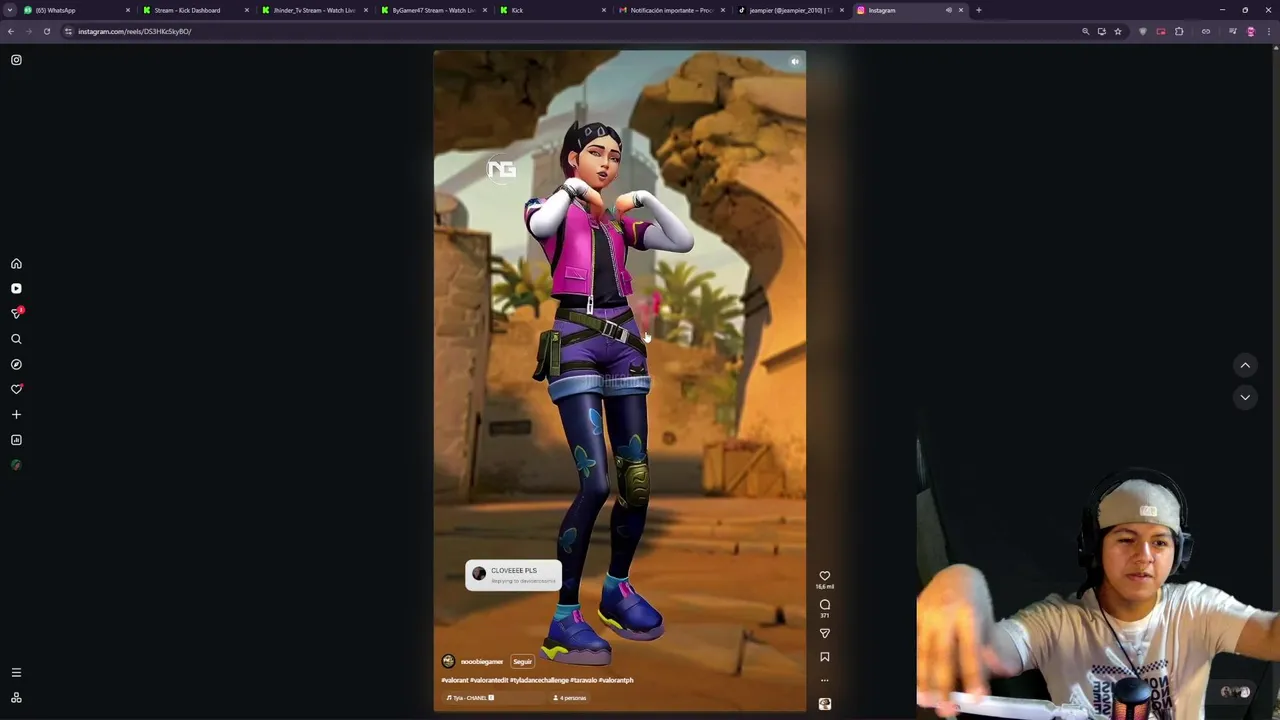
Task: Go back in browser
Action: point(10,31)
